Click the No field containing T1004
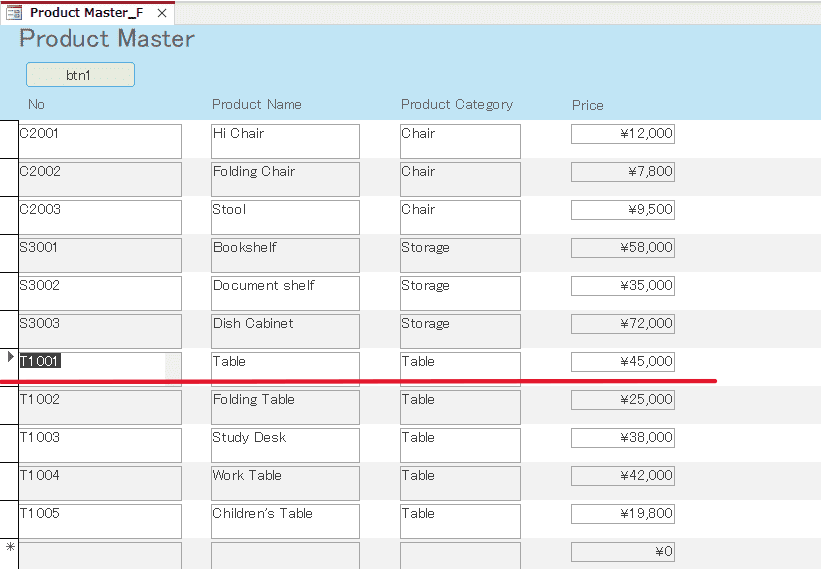821x569 pixels. click(100, 483)
